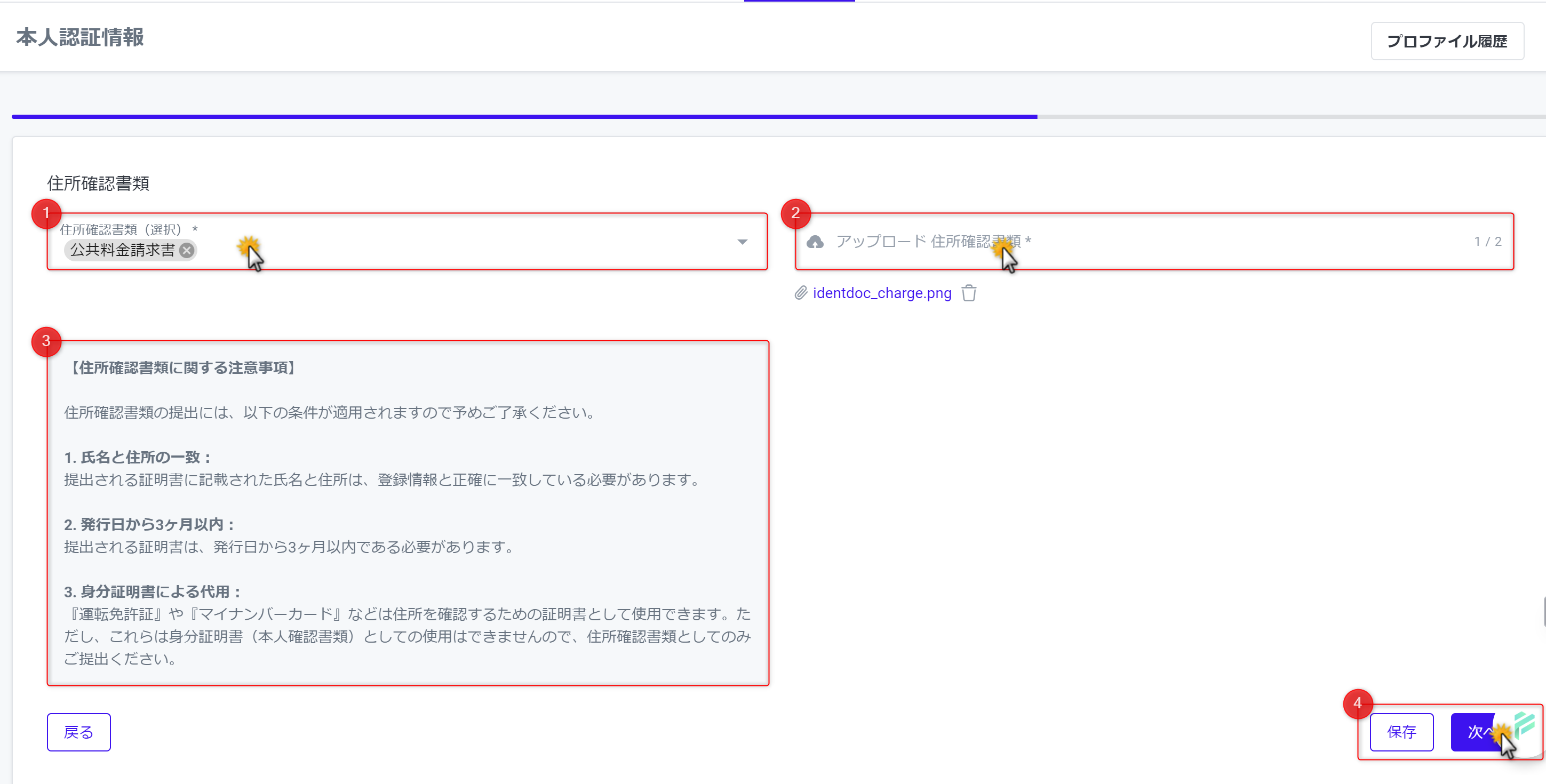Click the 住所確認書類 section title
The image size is (1546, 784).
[x=98, y=183]
